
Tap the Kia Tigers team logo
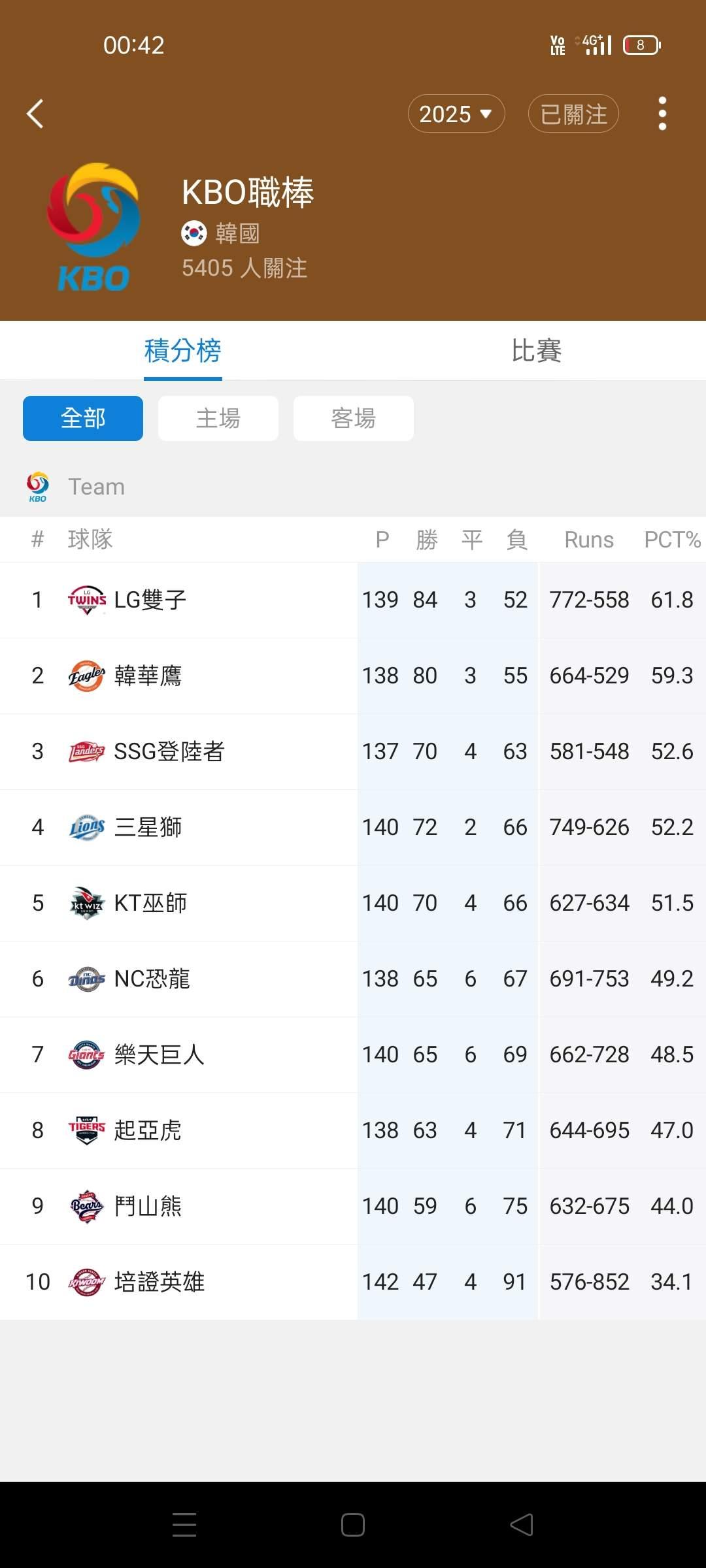[87, 1130]
